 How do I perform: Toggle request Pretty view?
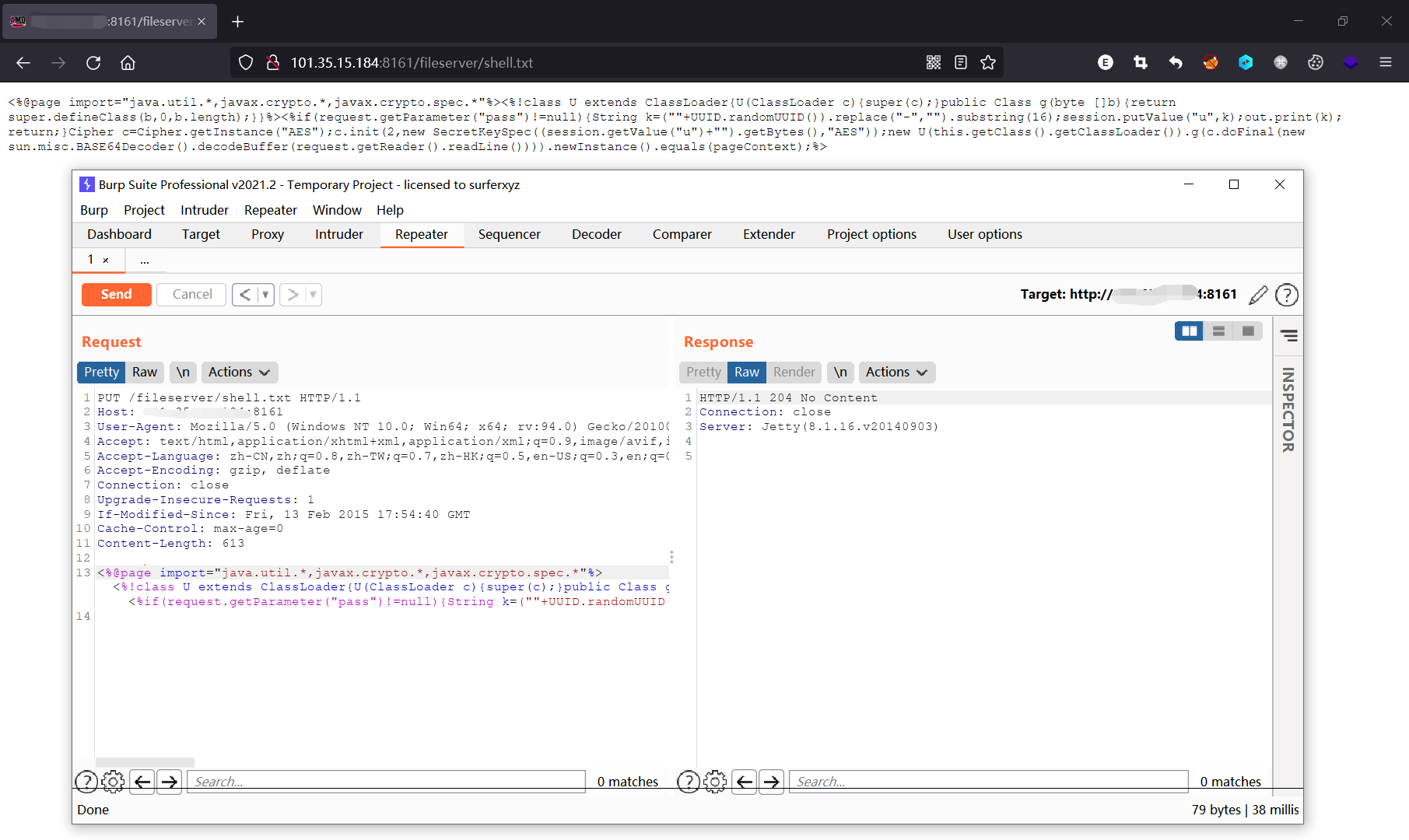coord(101,373)
